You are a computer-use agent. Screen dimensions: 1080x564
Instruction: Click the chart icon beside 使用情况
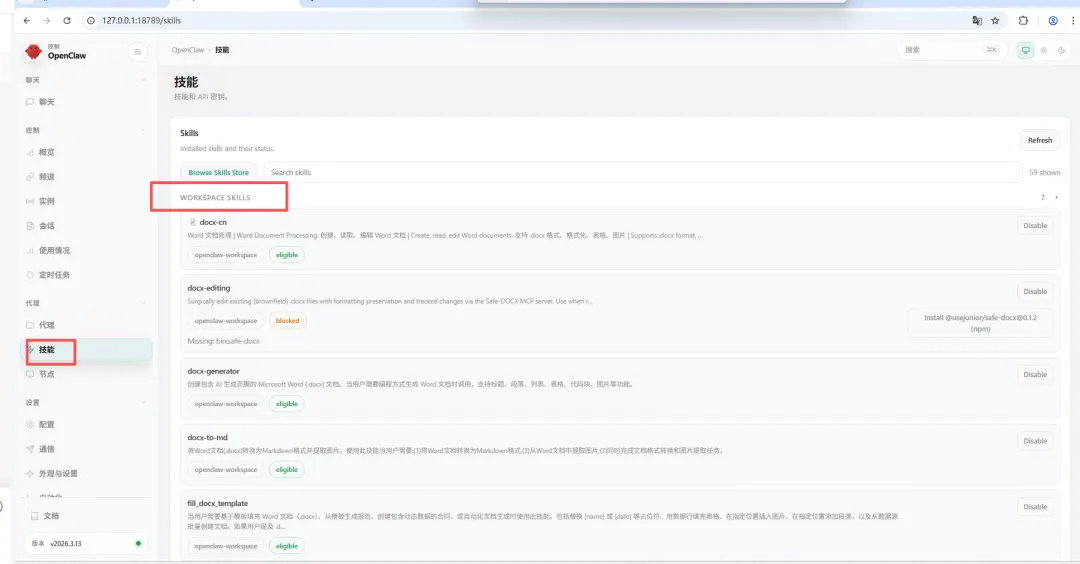coord(30,251)
